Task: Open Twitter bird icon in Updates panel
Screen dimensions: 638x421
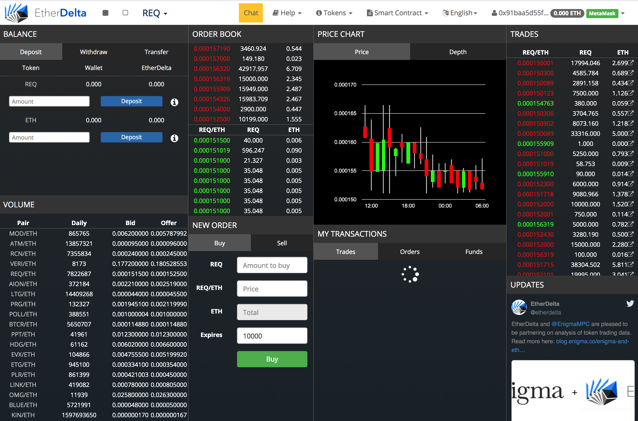Action: click(x=630, y=303)
